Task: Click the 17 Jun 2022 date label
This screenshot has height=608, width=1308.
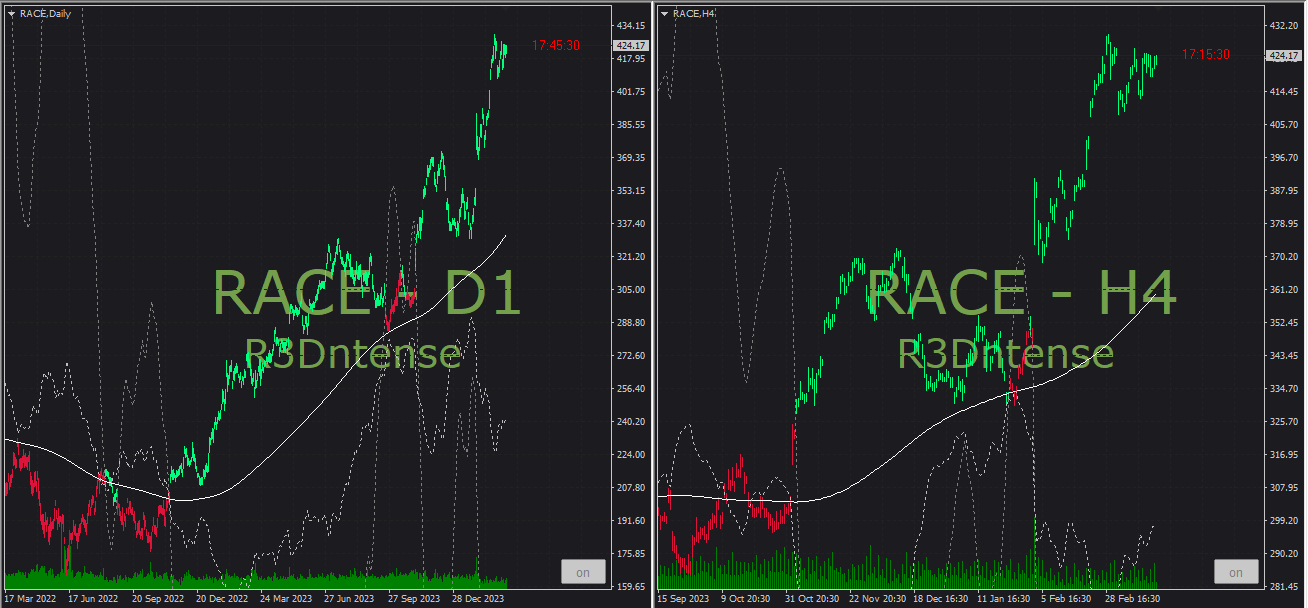Action: click(93, 599)
